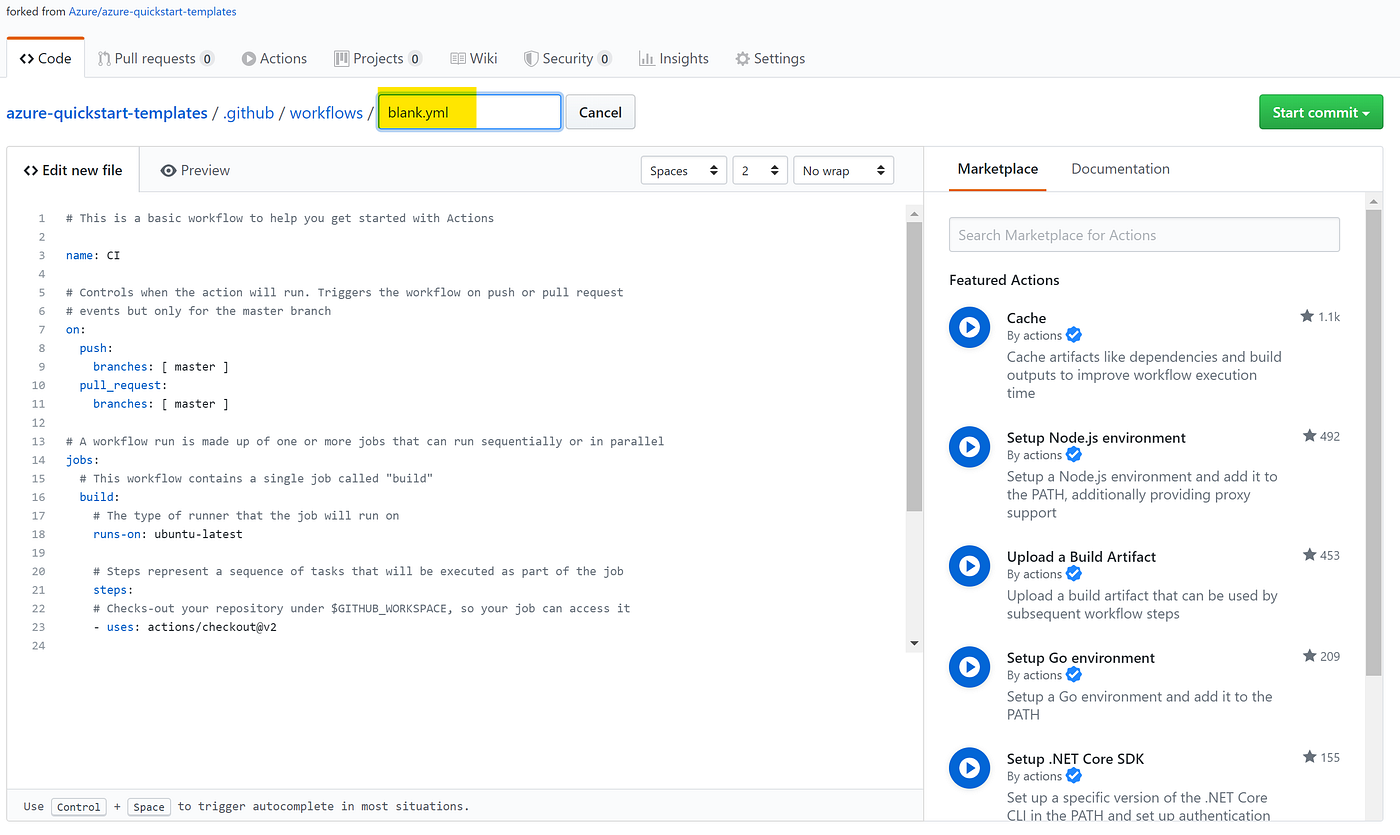Viewport: 1400px width, 835px height.
Task: Click the Search Marketplace for Actions field
Action: coord(1143,234)
